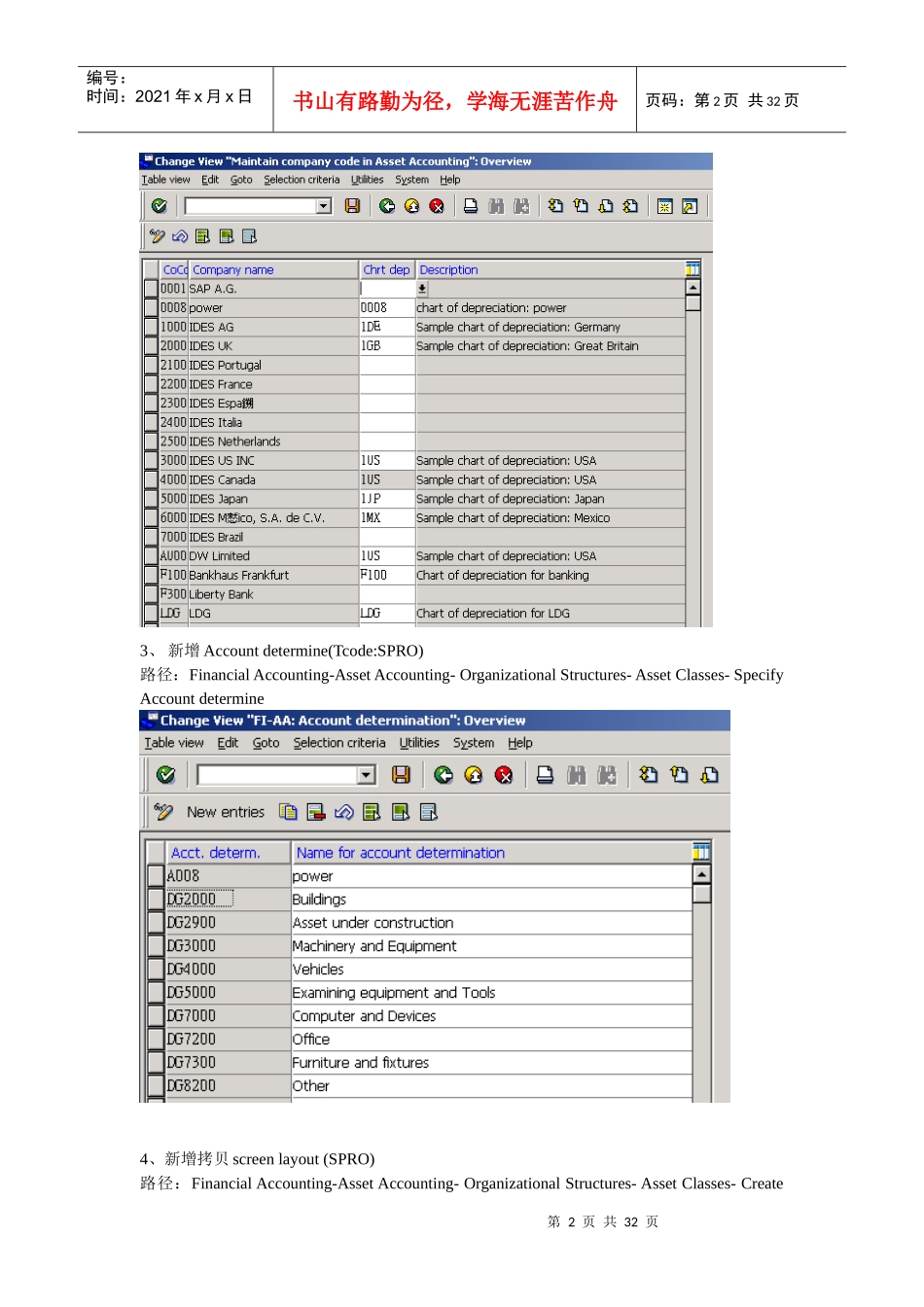Open table settings icon beside Description column

pos(693,269)
